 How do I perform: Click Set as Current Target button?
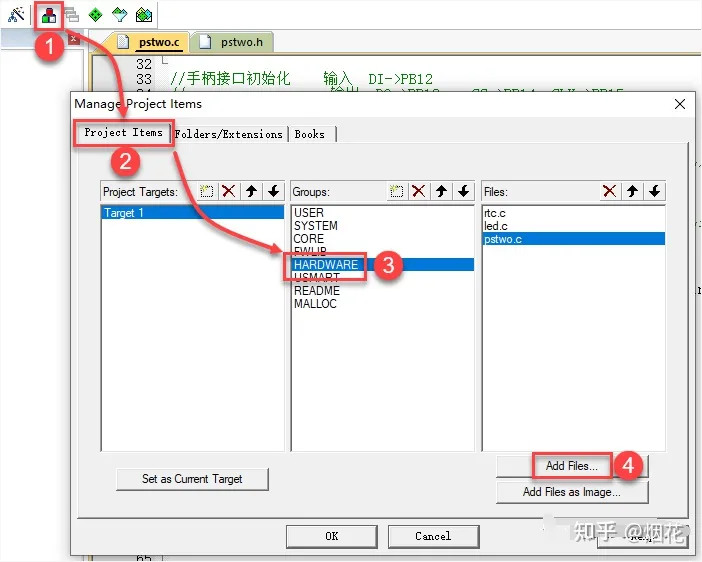(x=192, y=479)
